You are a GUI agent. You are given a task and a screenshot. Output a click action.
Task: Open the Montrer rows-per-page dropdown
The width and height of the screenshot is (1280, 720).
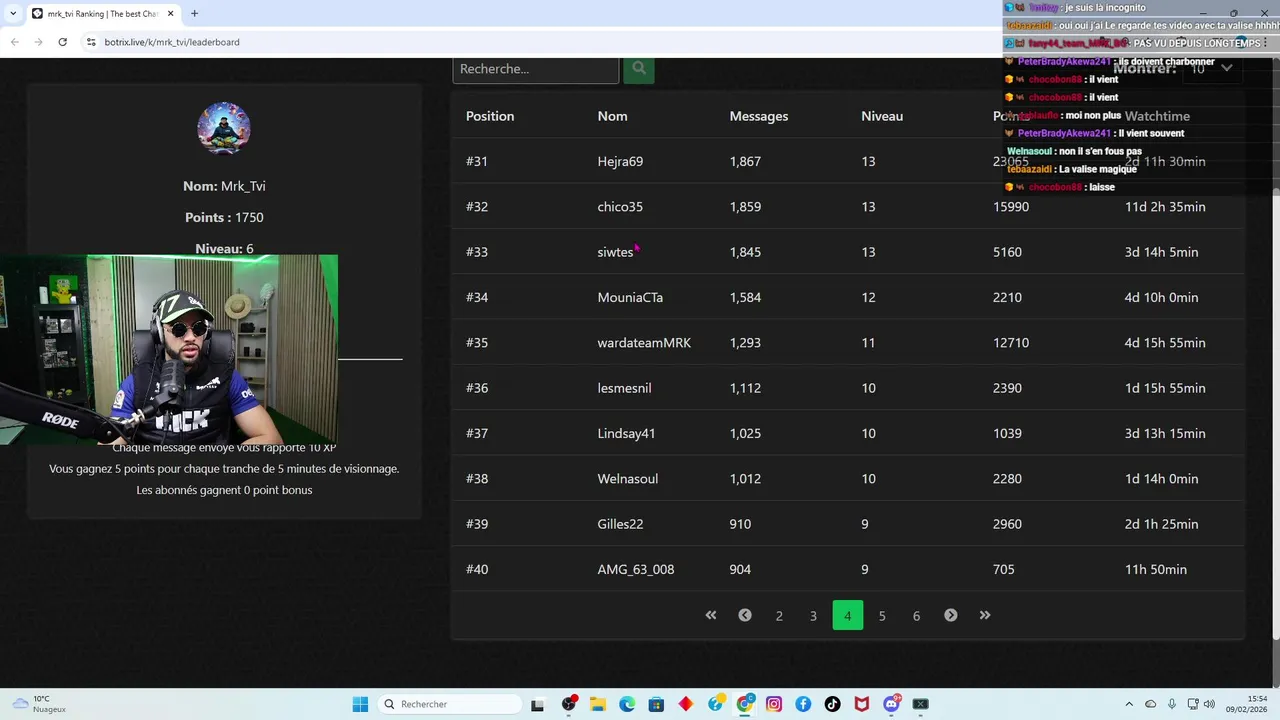(1211, 69)
